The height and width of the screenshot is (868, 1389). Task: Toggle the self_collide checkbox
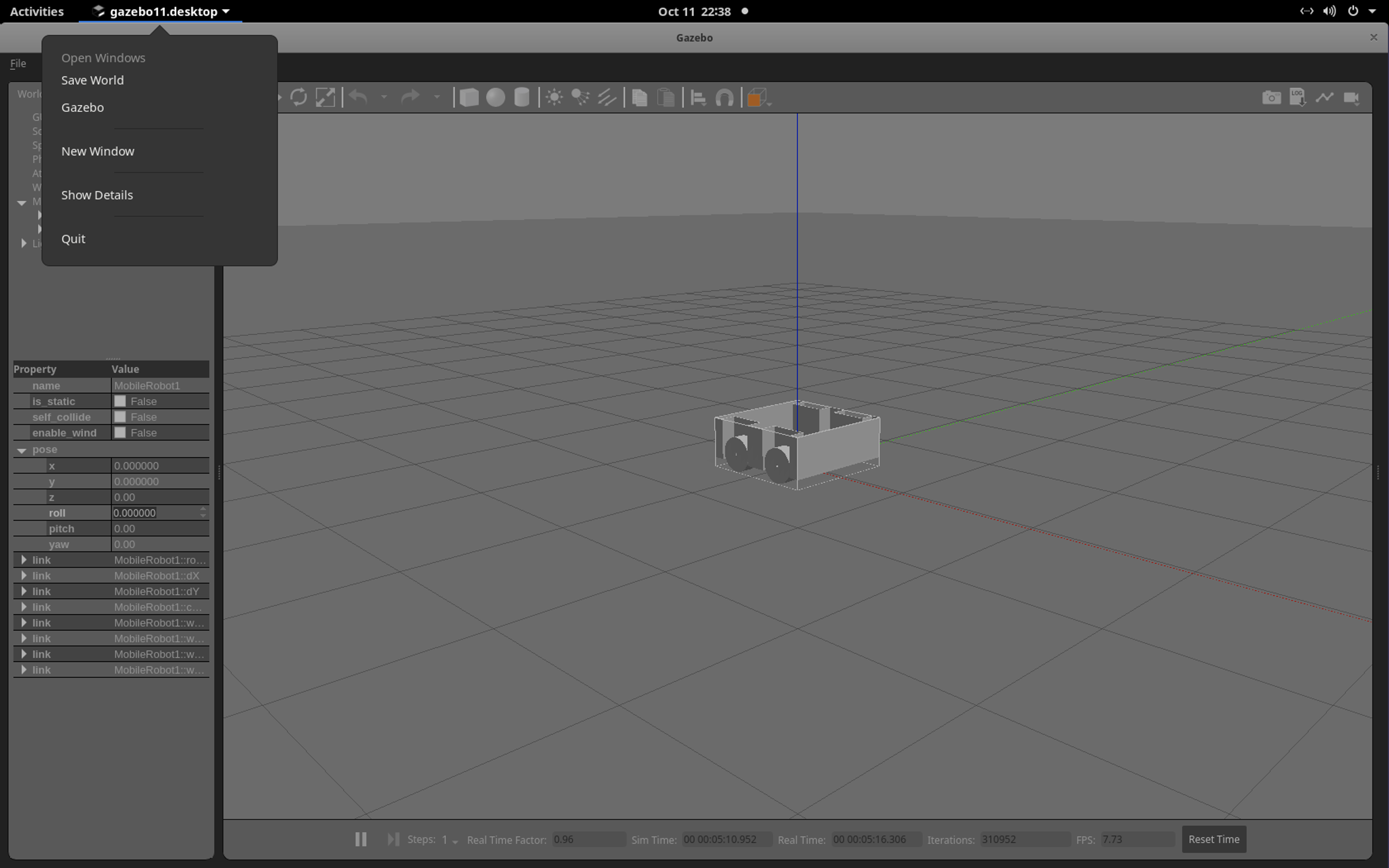[120, 417]
